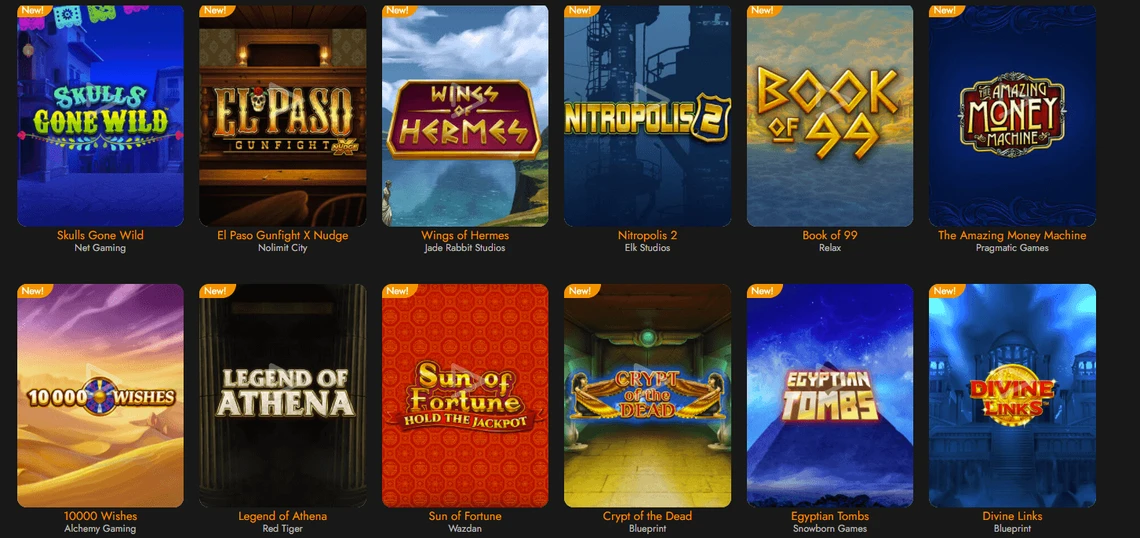Image resolution: width=1140 pixels, height=538 pixels.
Task: Click the New! badge on Legend of Athena
Action: (x=215, y=291)
